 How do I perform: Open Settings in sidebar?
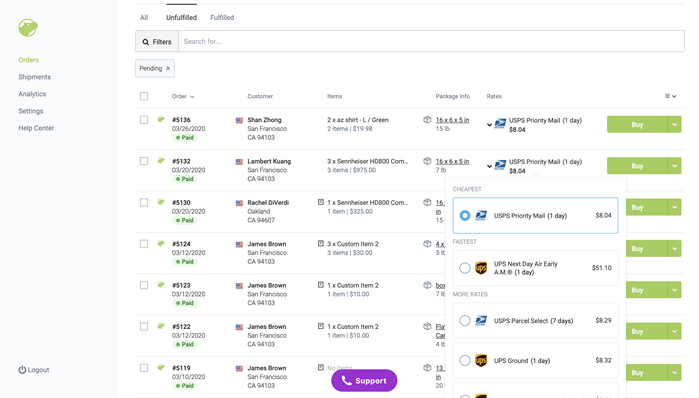31,111
